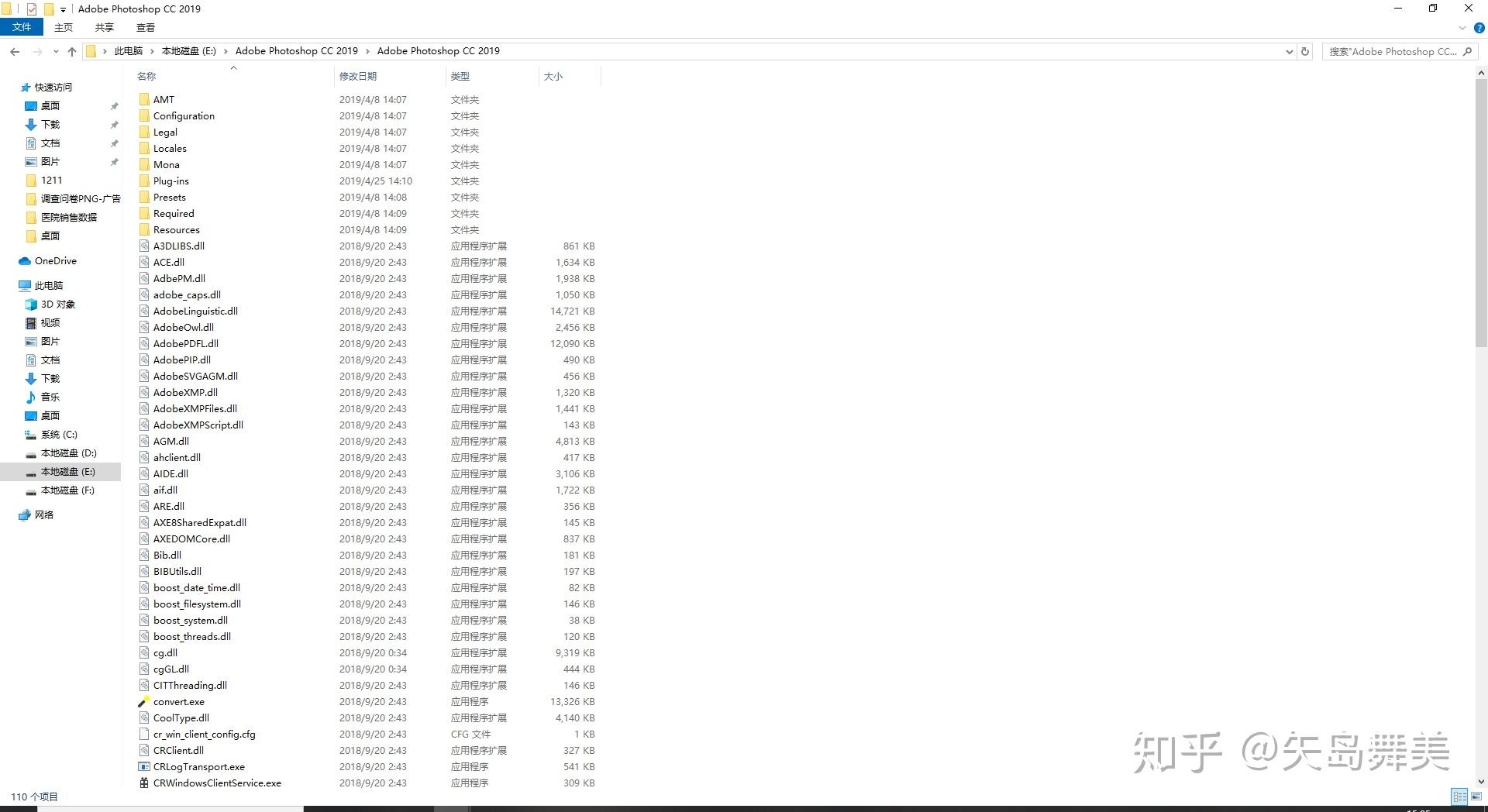Open 调查问卷PNG-广告 folder in quick access
Image resolution: width=1488 pixels, height=812 pixels.
tap(81, 199)
